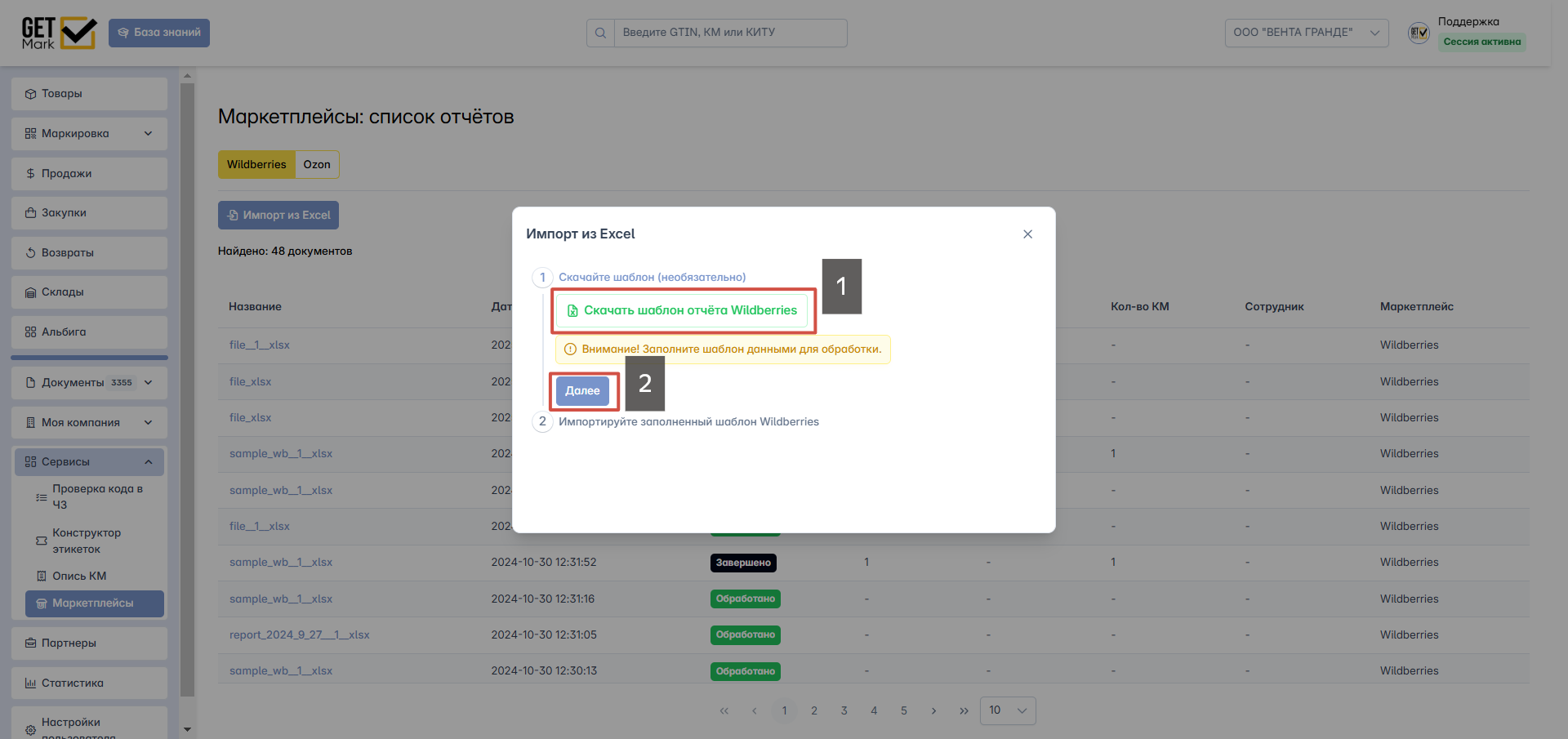Close the Импорт из Excel dialog

[x=1027, y=234]
